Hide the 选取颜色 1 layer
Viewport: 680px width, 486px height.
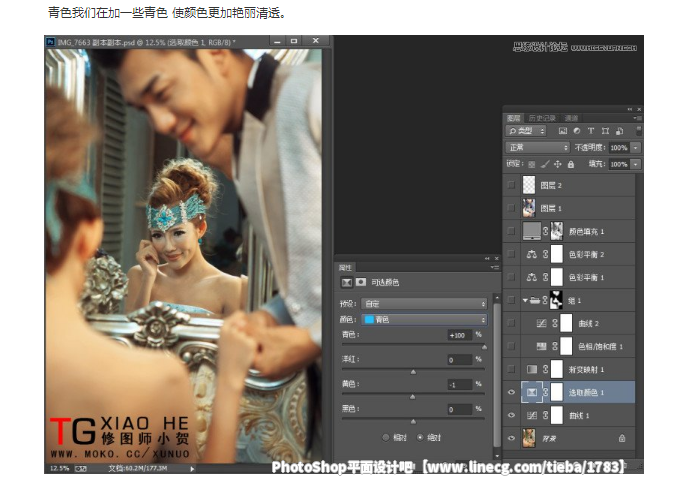511,392
